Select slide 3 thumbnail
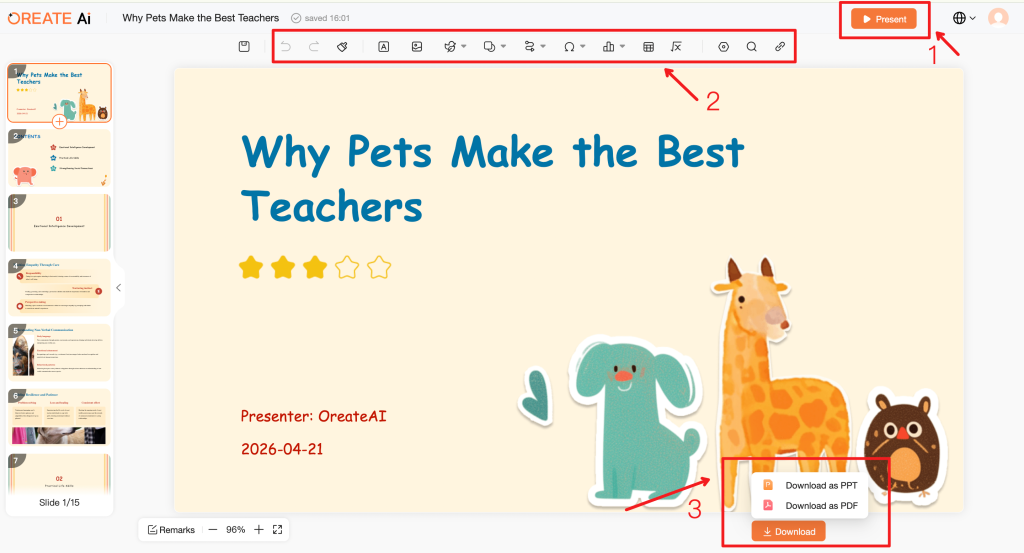 [59, 223]
